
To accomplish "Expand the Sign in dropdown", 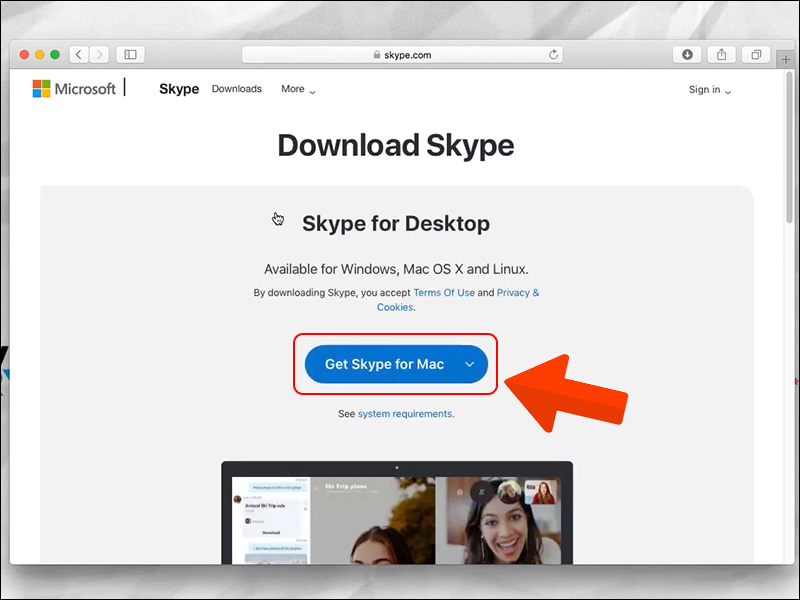I will click(x=710, y=90).
